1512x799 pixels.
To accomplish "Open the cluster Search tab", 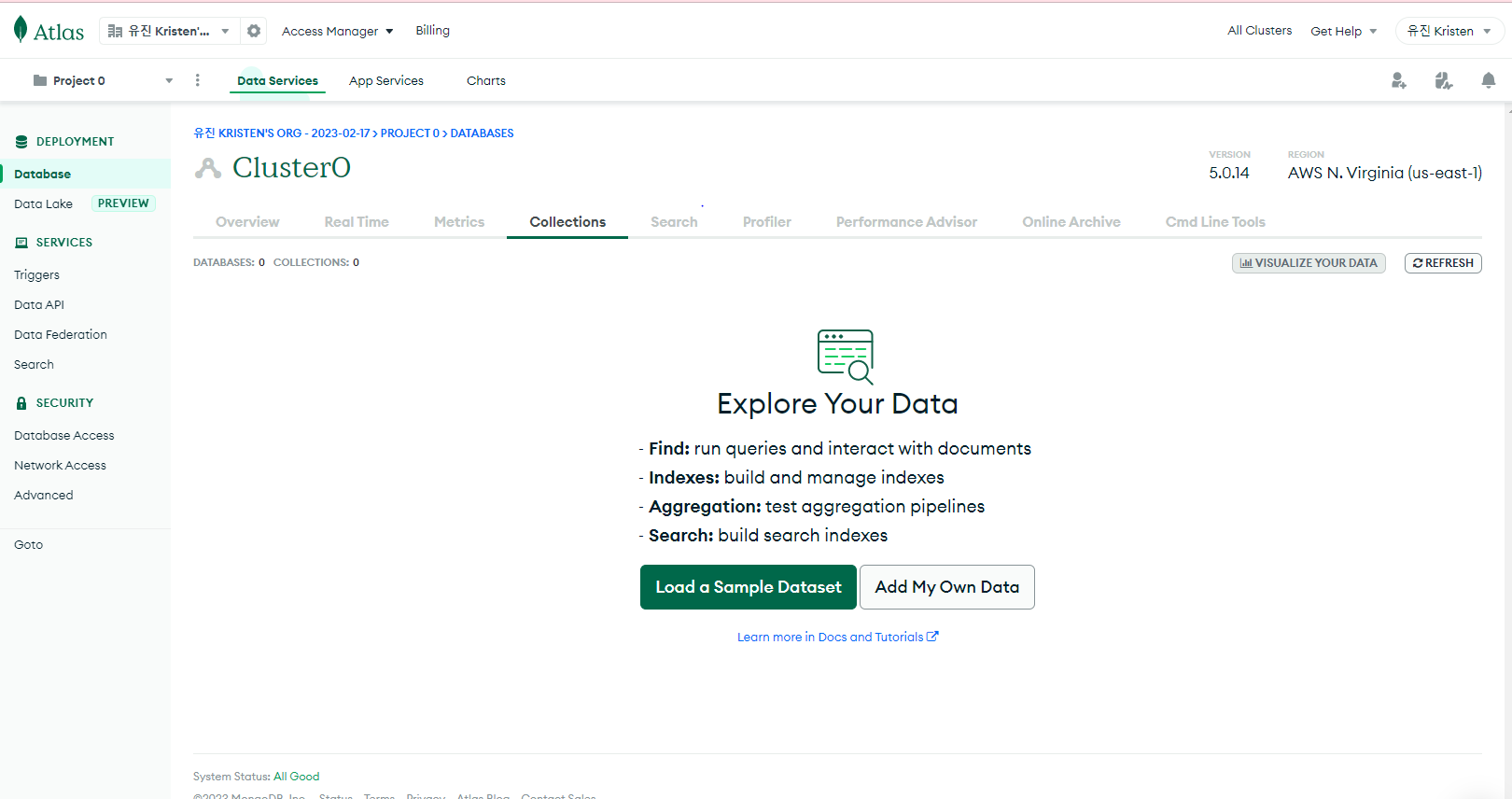I will coord(674,222).
